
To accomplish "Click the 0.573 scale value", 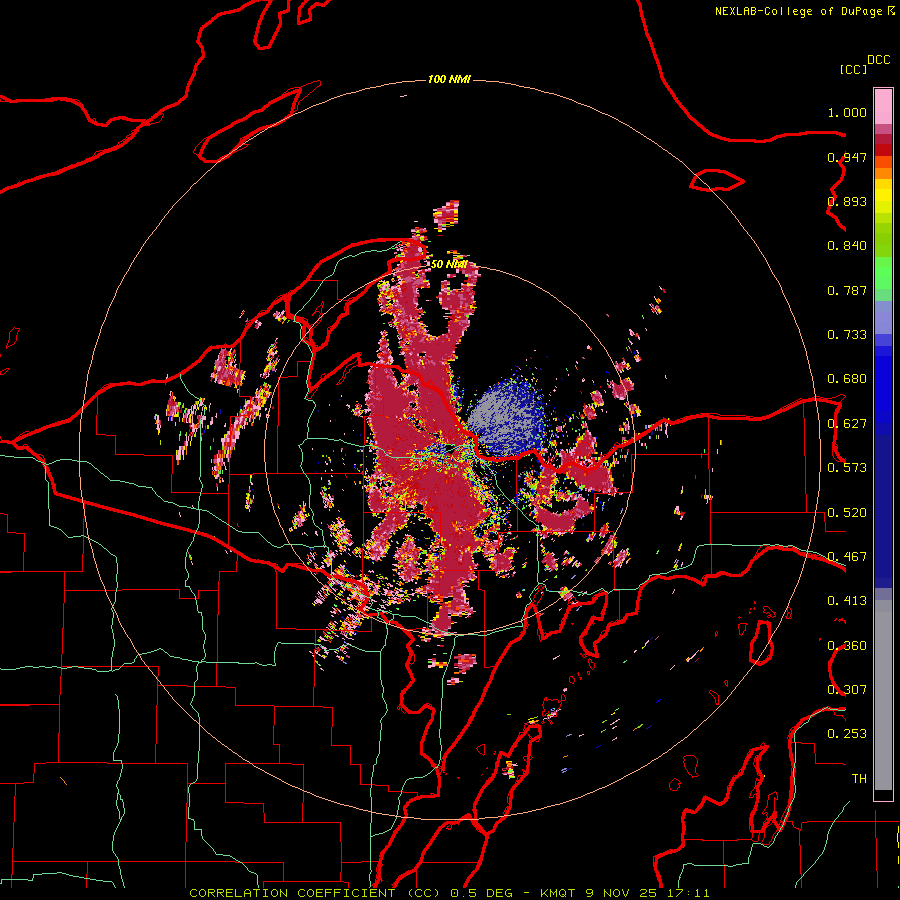I will [x=847, y=468].
